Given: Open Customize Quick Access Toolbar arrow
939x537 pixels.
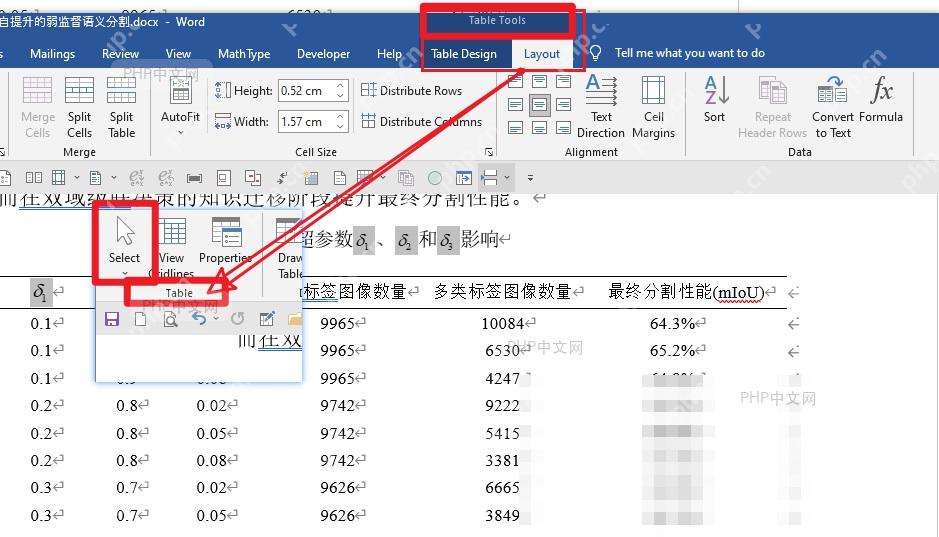Looking at the screenshot, I should click(530, 178).
